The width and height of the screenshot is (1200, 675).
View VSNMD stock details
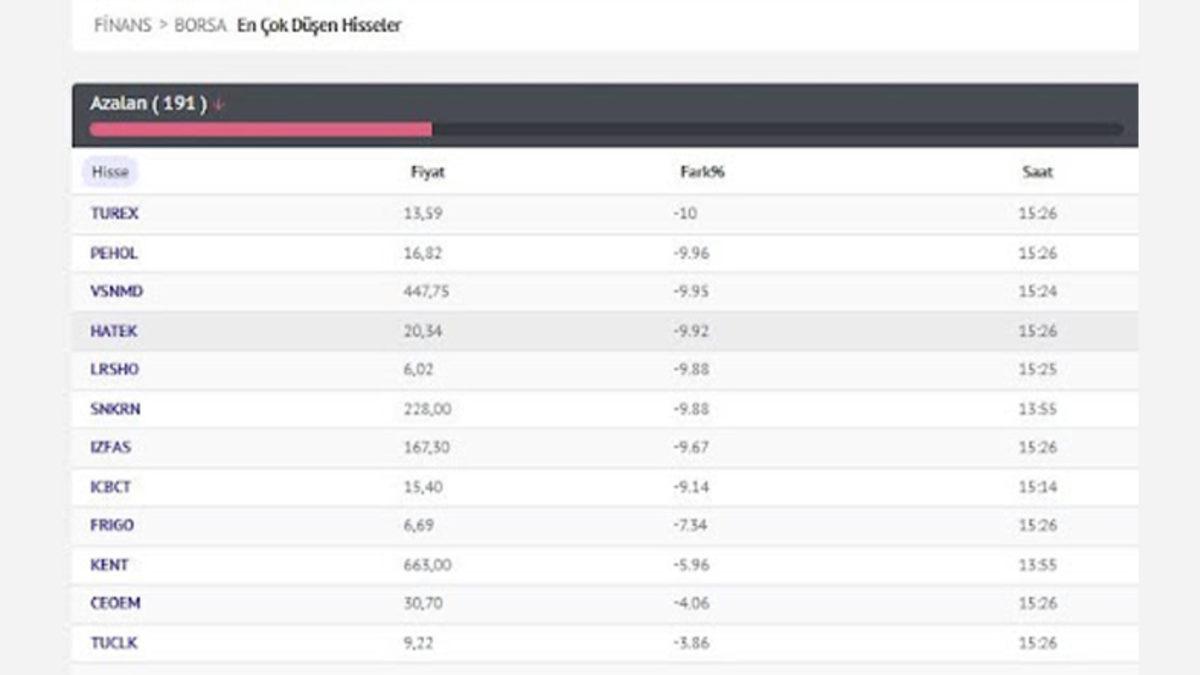click(115, 291)
